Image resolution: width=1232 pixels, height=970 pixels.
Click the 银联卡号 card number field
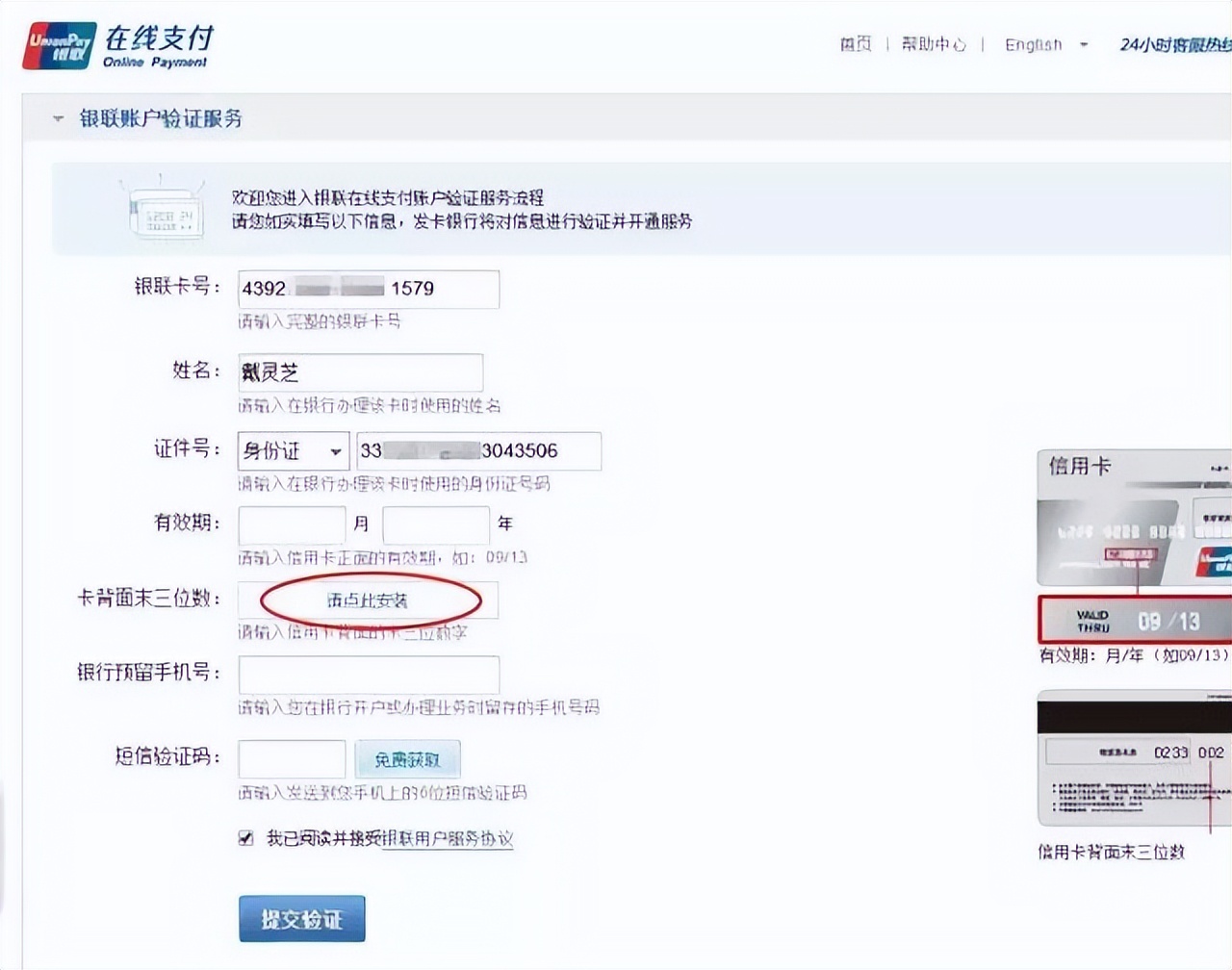coord(369,289)
